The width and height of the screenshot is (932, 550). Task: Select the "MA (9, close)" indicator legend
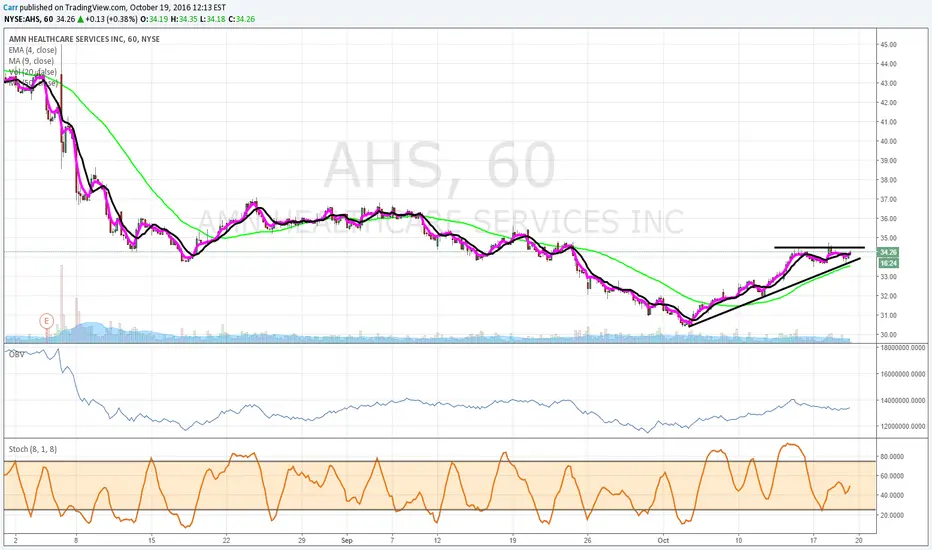(31, 61)
